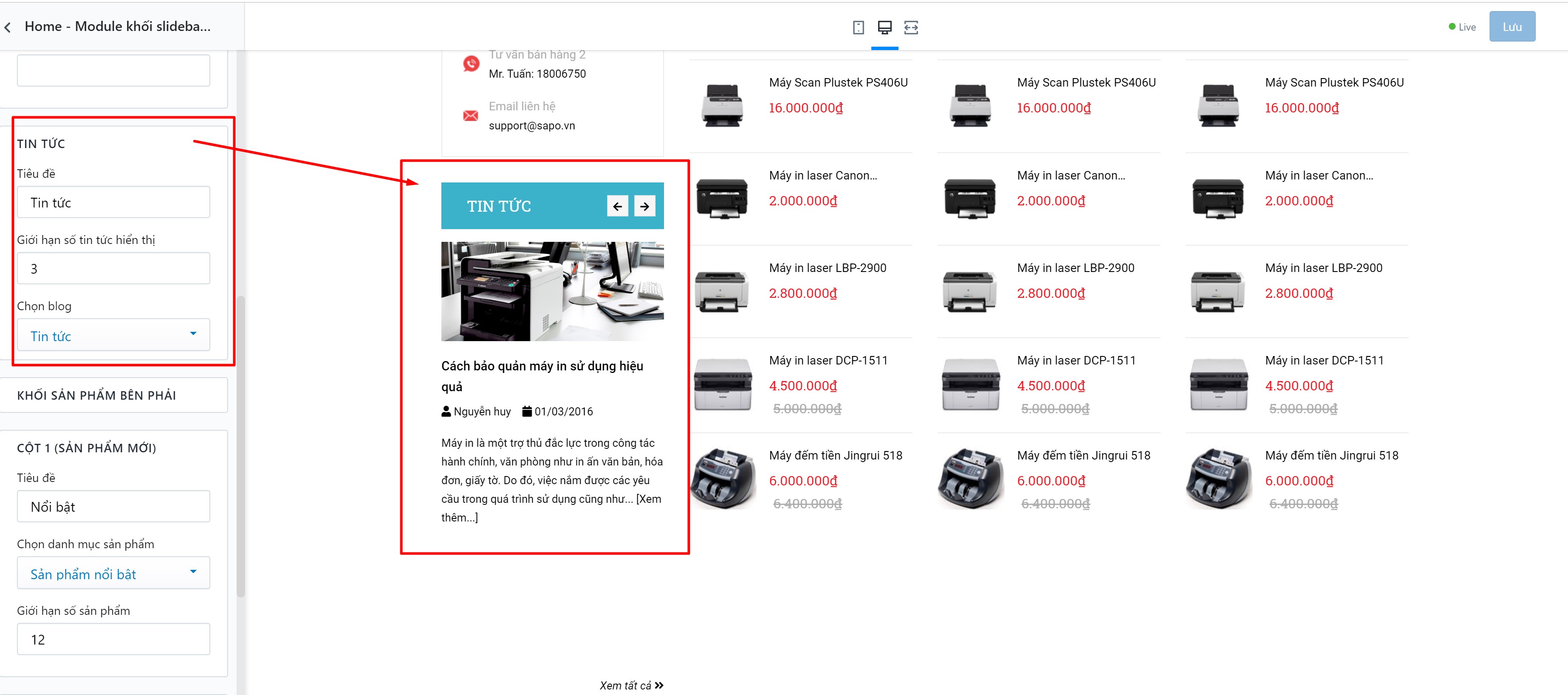Image resolution: width=1568 pixels, height=695 pixels.
Task: Focus news limit field showing 3
Action: click(113, 269)
